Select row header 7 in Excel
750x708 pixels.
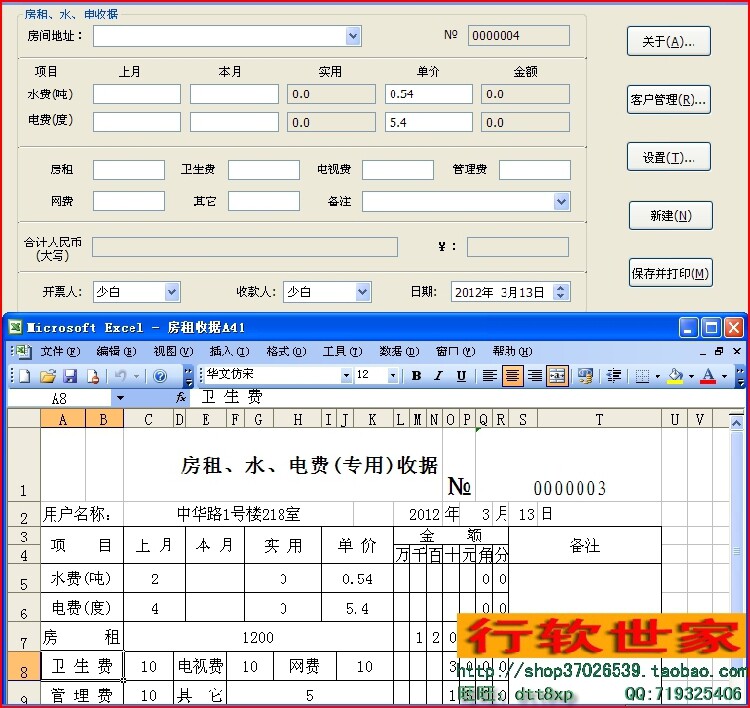(x=23, y=637)
